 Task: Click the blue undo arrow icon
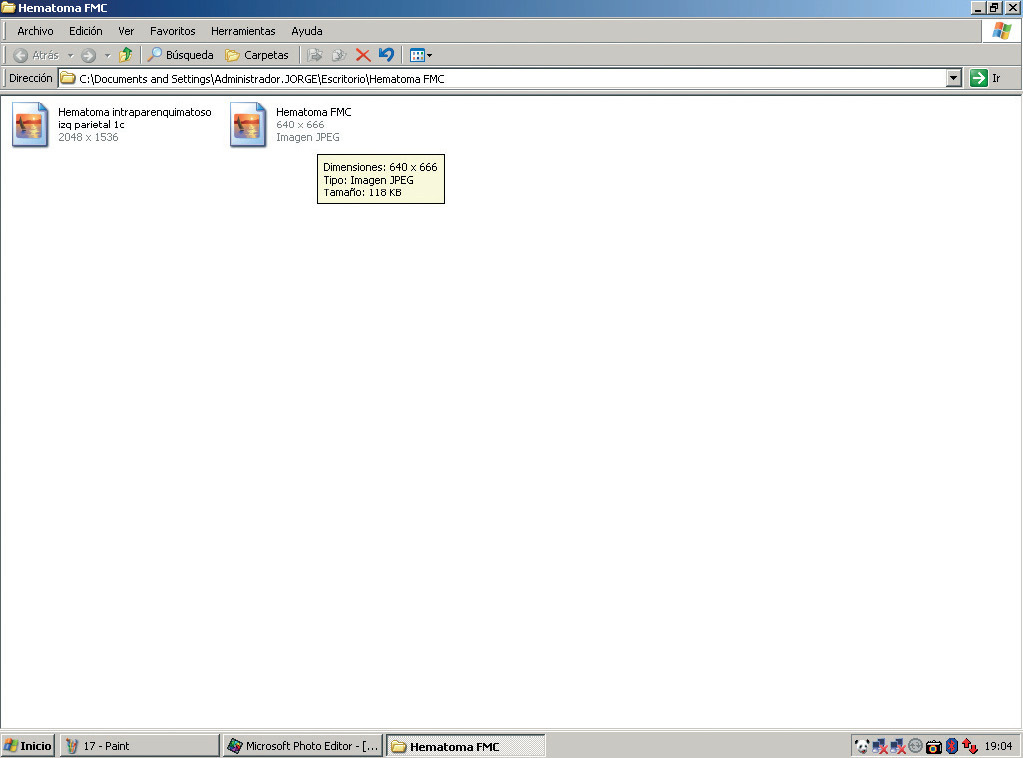pos(386,55)
